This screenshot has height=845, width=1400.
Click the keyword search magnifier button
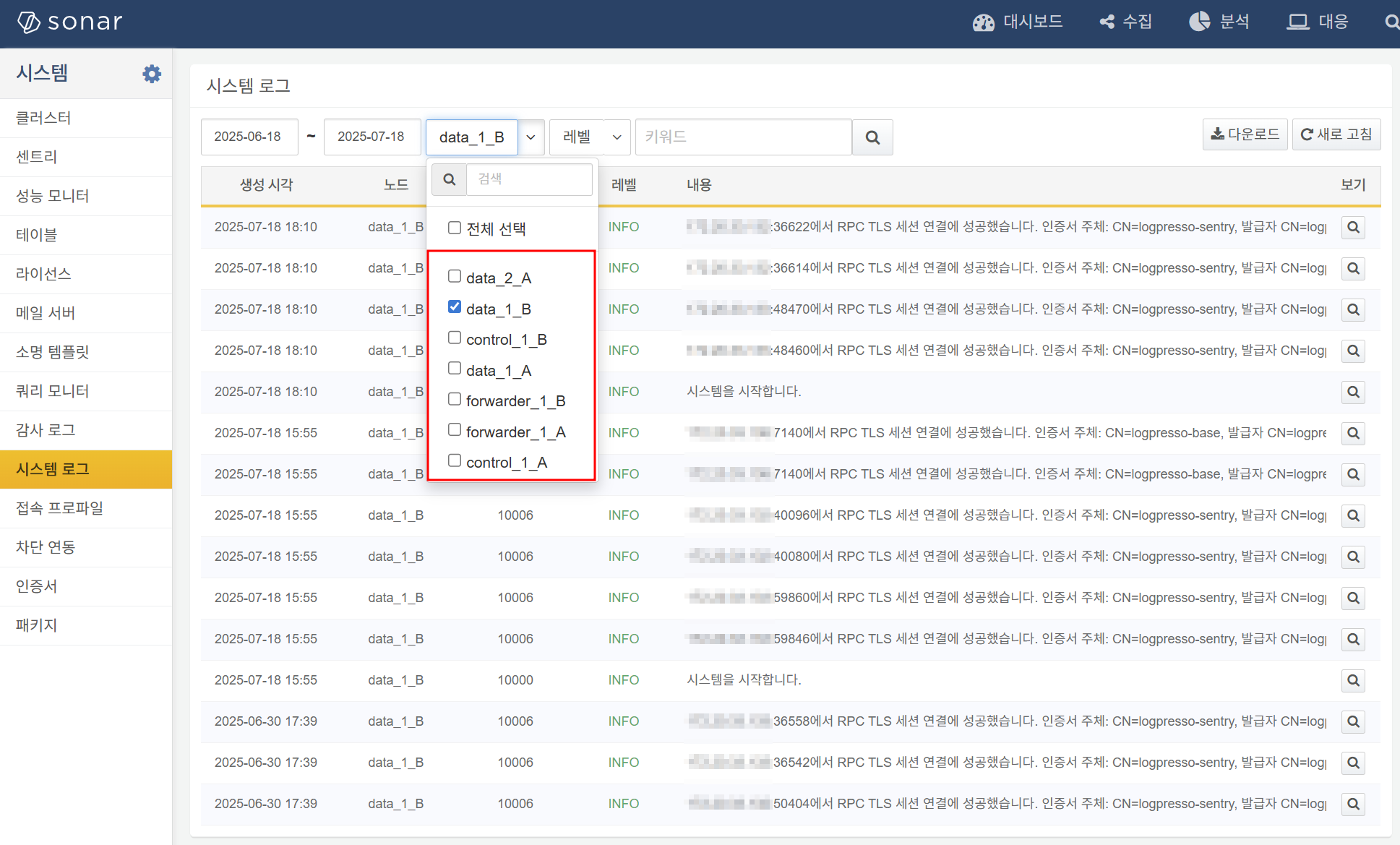click(x=872, y=137)
